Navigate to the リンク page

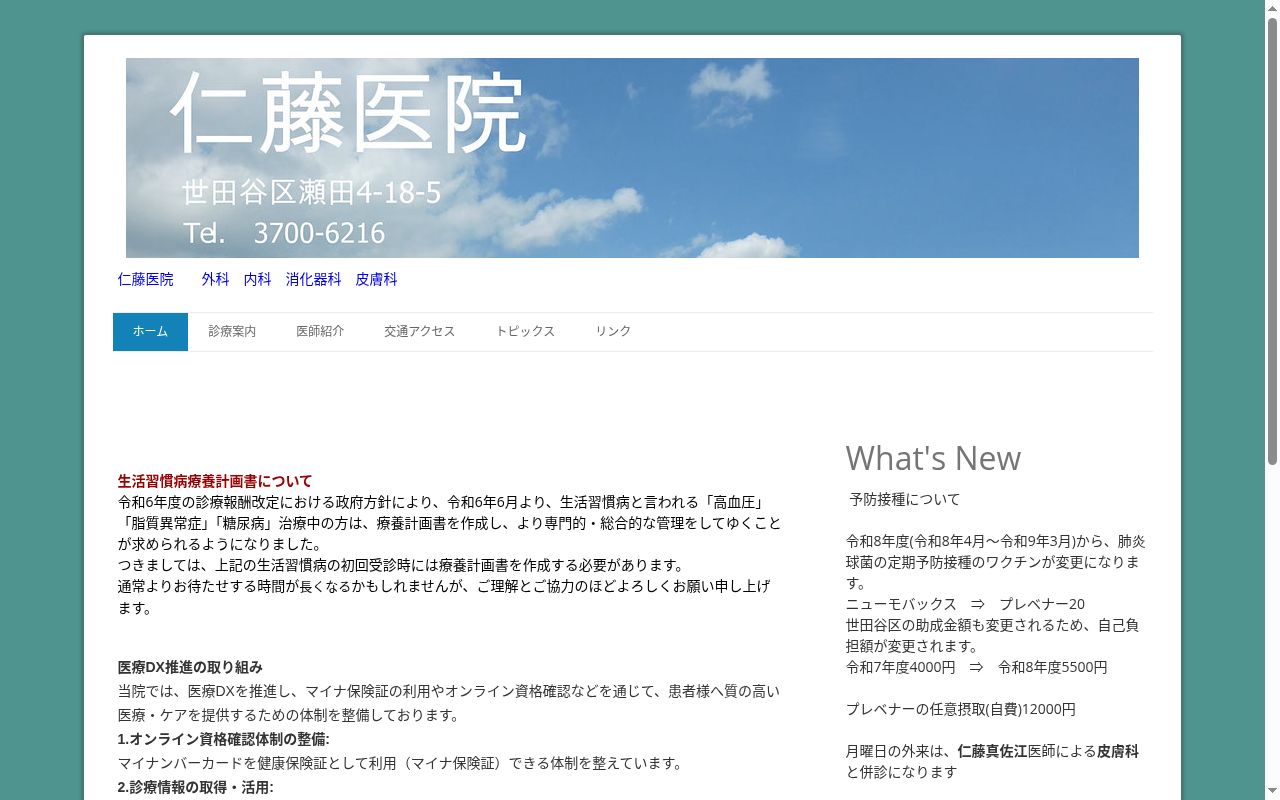click(613, 332)
